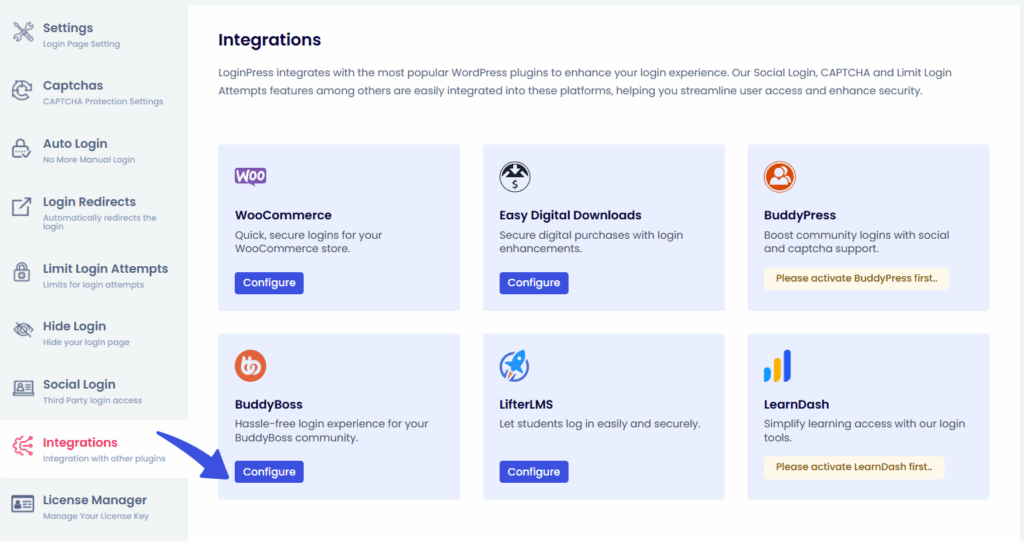
Task: Click the License Manager card icon
Action: click(23, 504)
